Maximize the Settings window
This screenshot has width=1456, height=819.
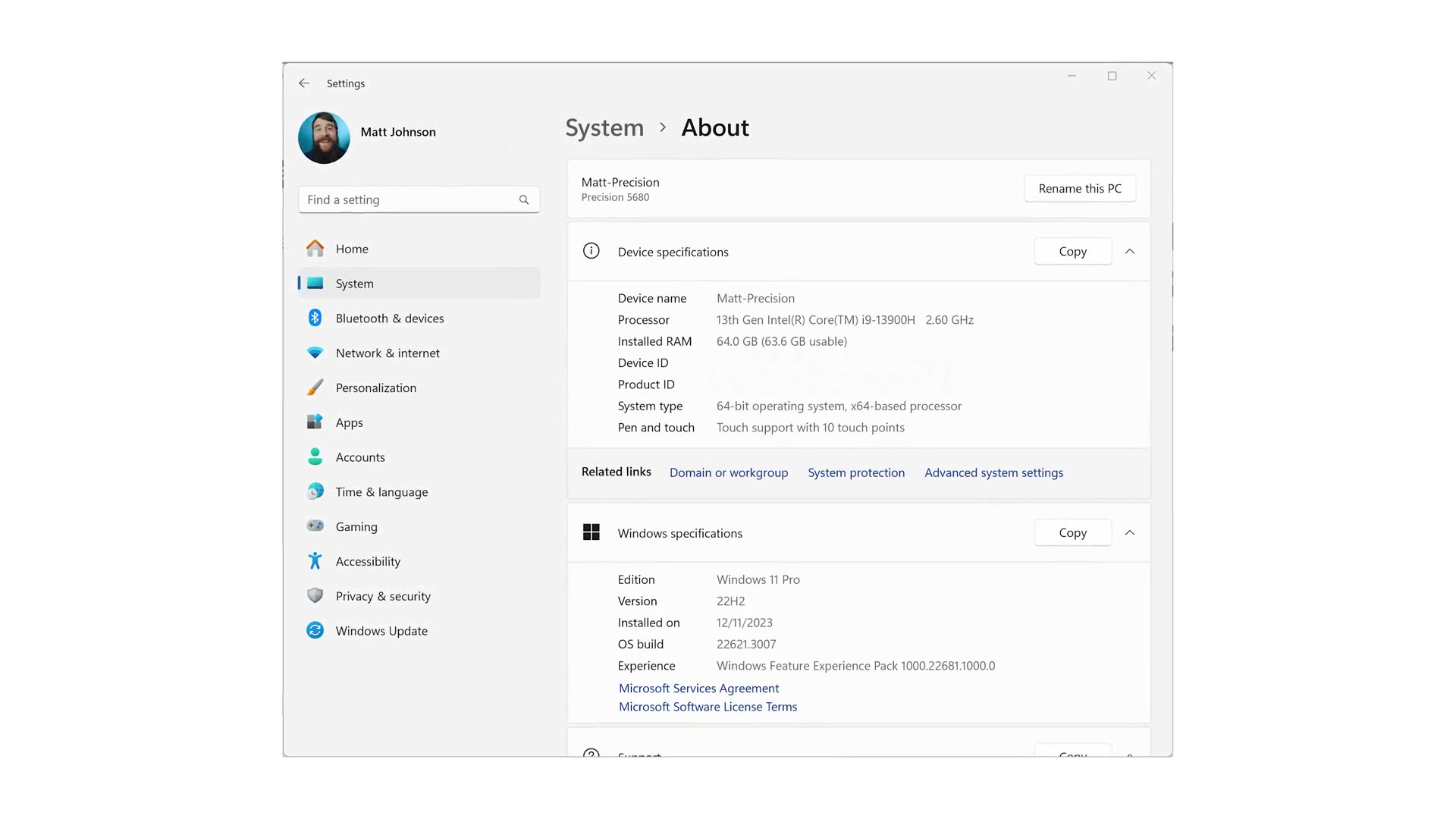1112,76
